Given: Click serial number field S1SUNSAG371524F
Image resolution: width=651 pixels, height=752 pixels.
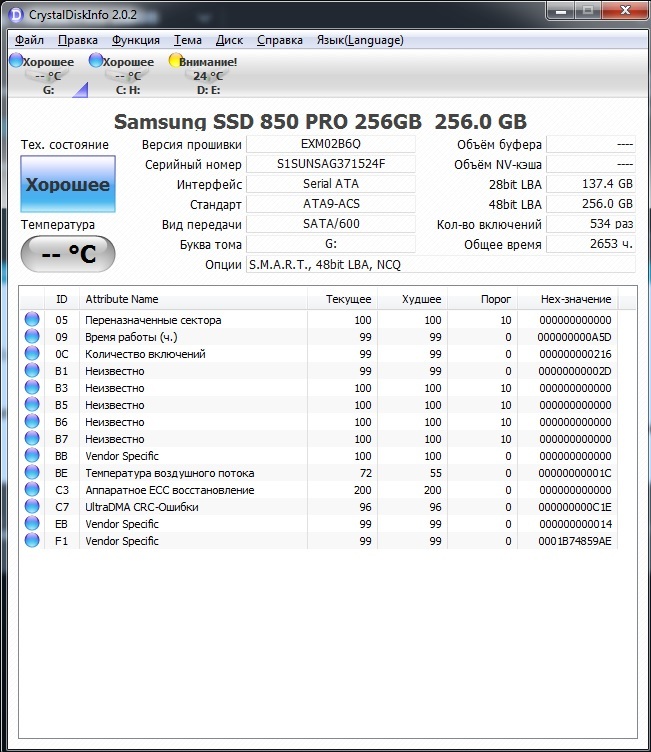Looking at the screenshot, I should pyautogui.click(x=331, y=164).
